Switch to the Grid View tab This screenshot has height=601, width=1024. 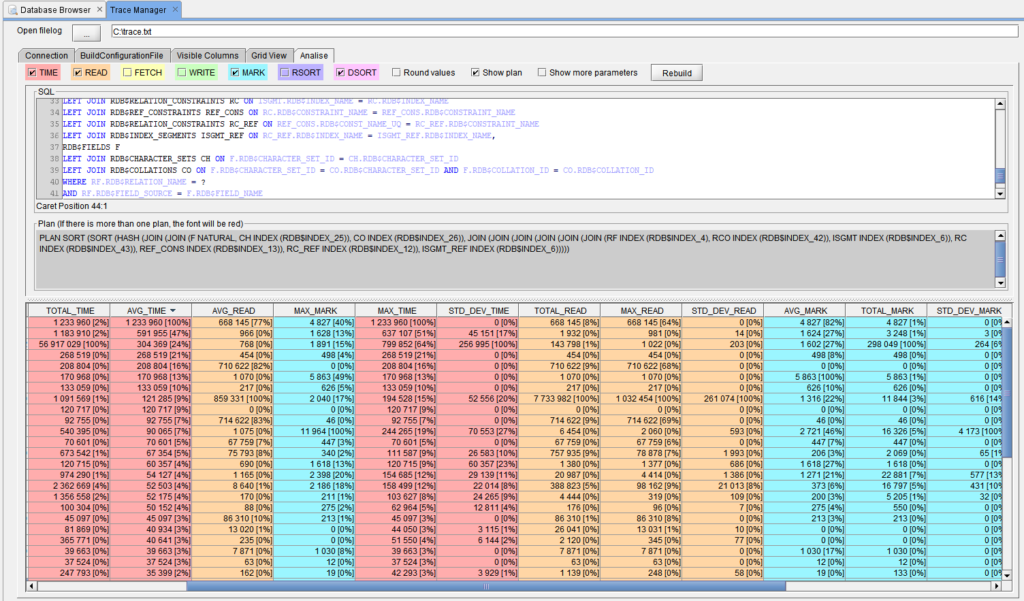[x=269, y=55]
